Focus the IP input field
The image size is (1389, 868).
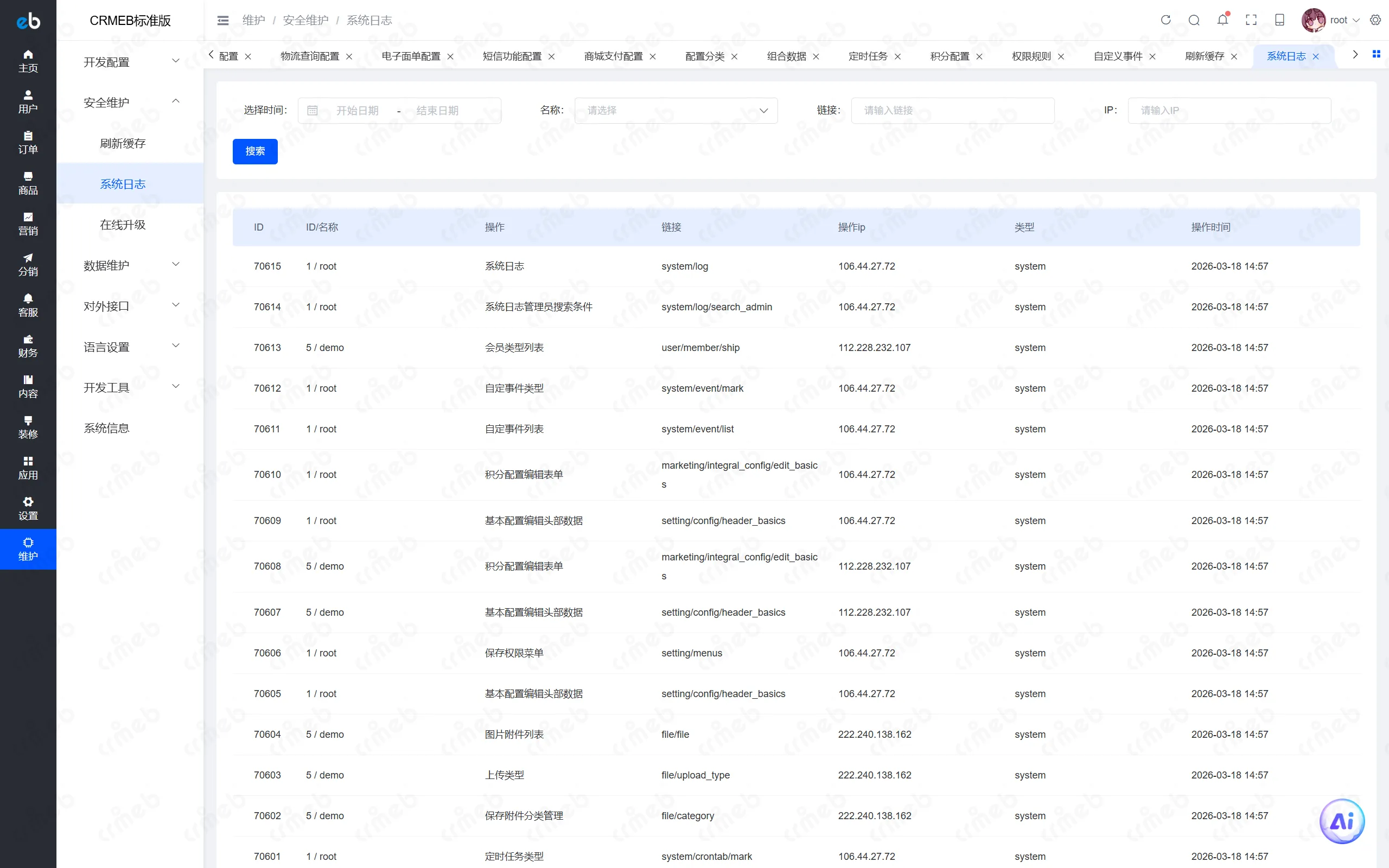point(1229,110)
